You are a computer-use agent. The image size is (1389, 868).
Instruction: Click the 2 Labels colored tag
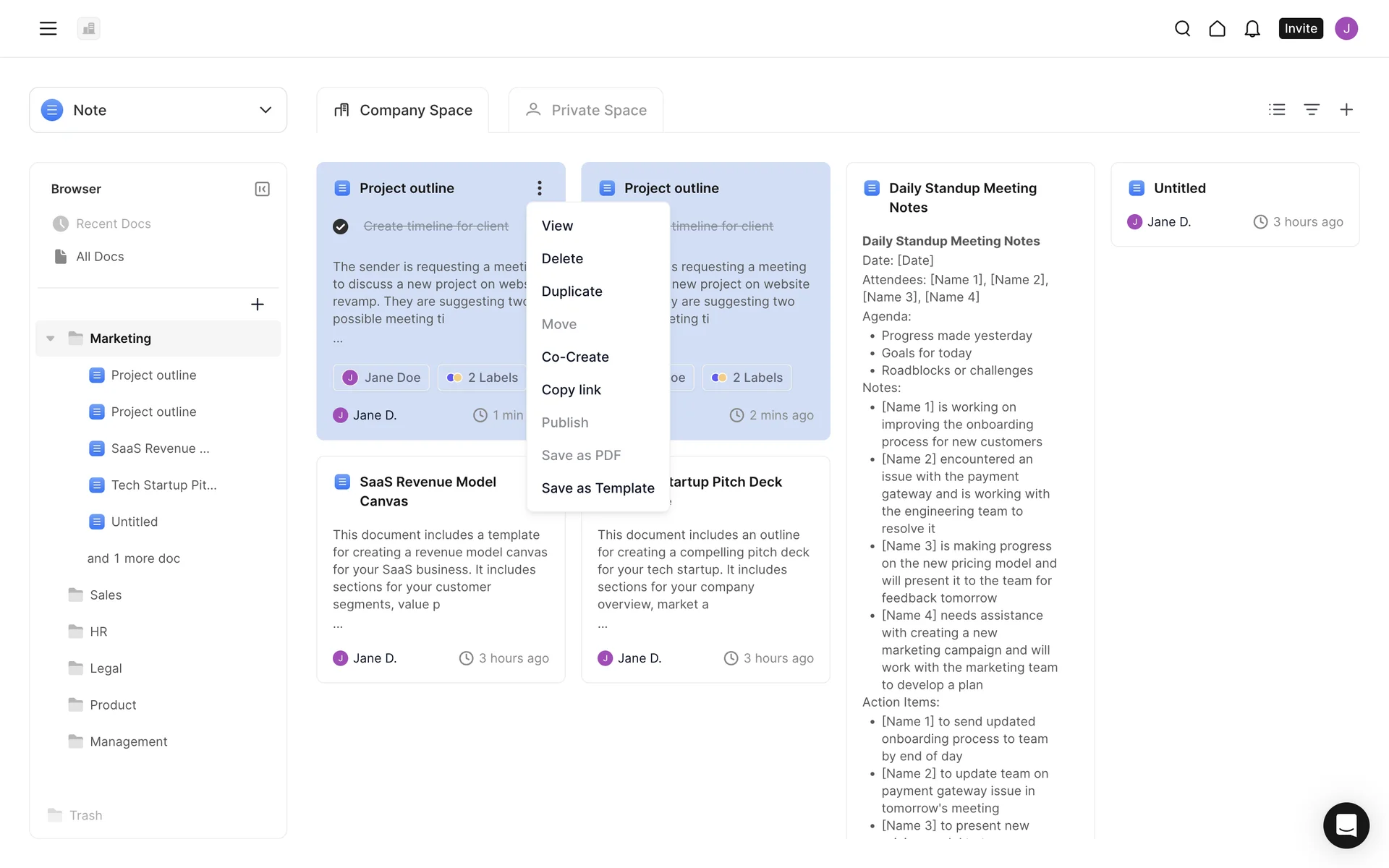point(483,378)
